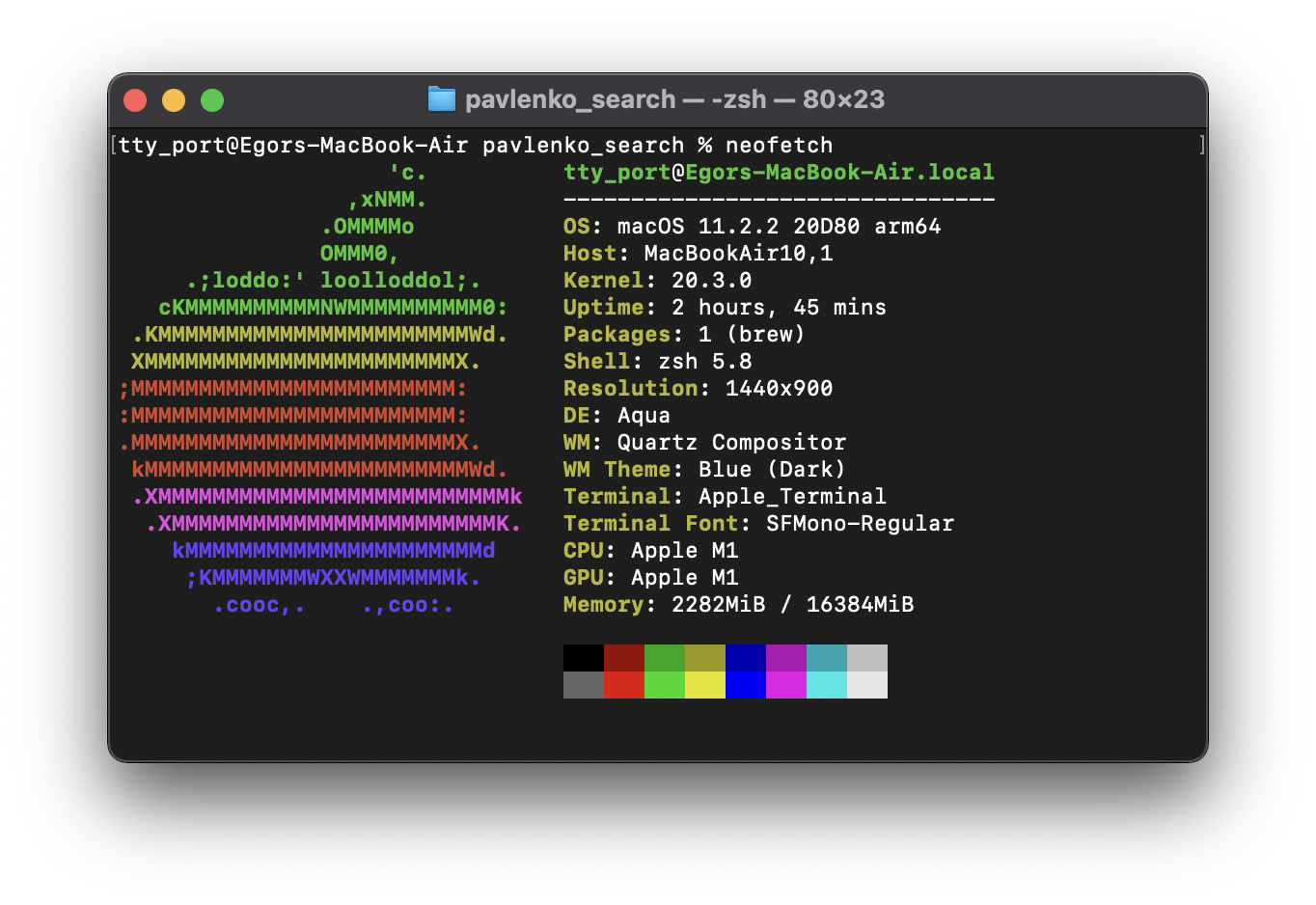This screenshot has width=1316, height=905.
Task: Click the GPU value Apple M1
Action: (x=685, y=578)
